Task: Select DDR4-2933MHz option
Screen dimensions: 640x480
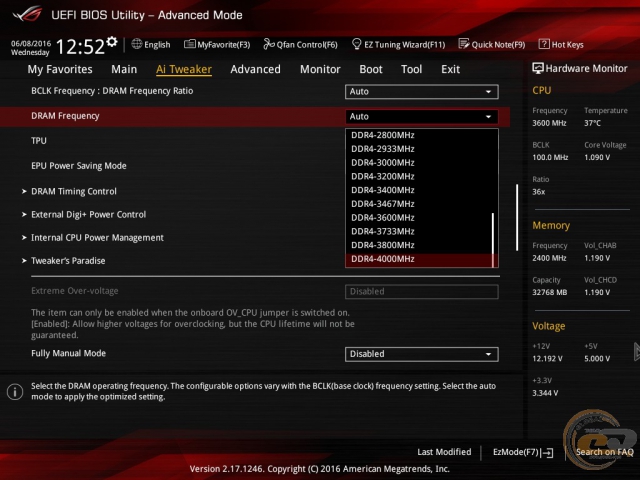Action: pyautogui.click(x=418, y=149)
